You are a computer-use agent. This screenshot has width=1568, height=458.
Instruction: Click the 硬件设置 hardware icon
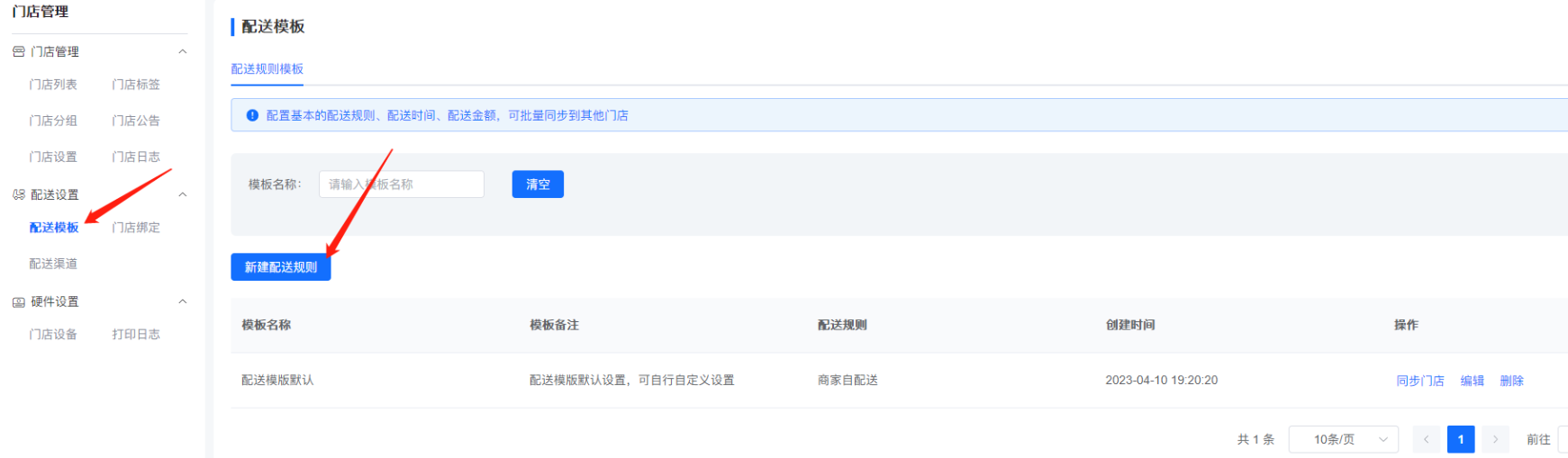[x=18, y=302]
